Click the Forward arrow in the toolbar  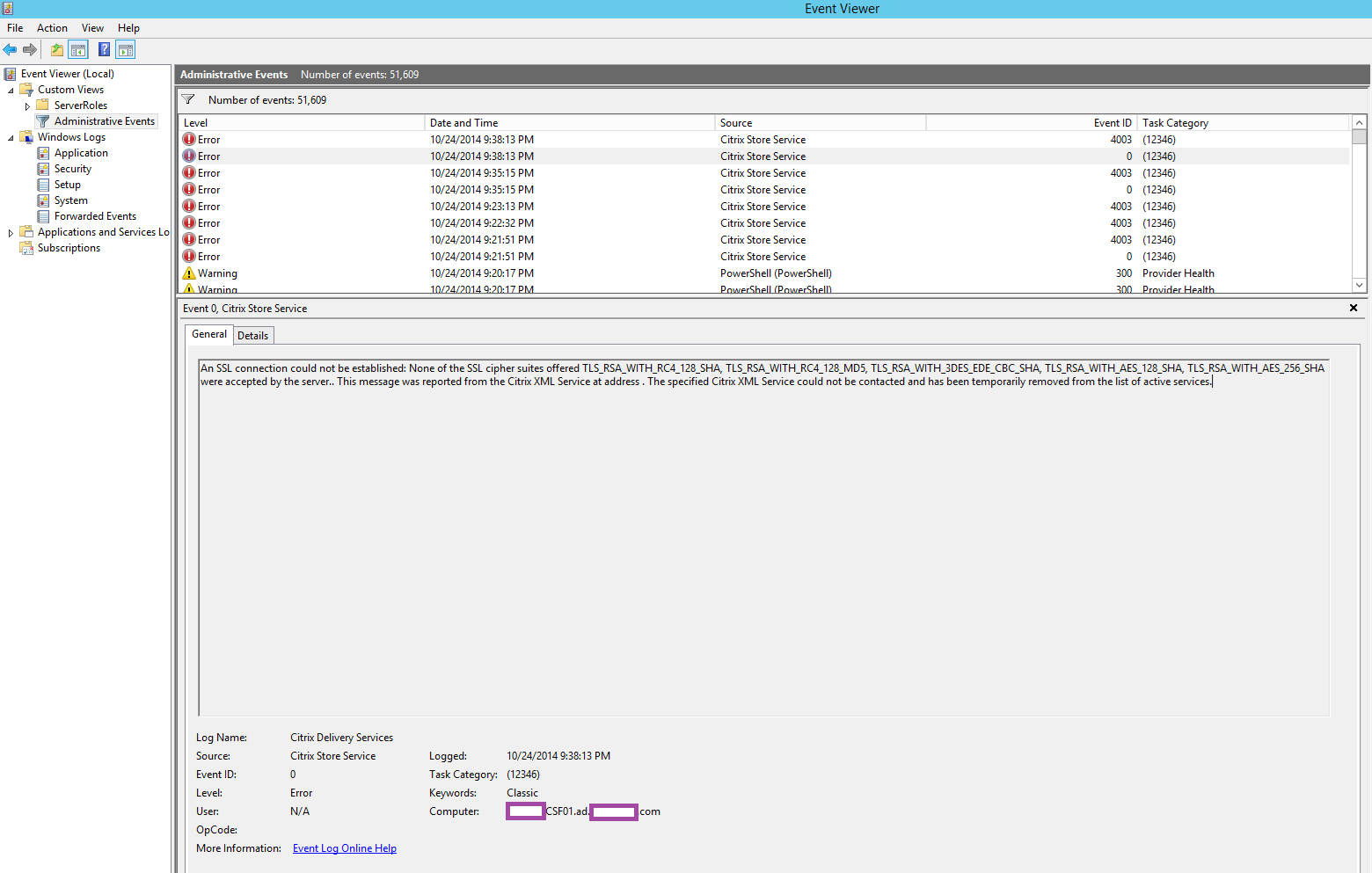click(30, 50)
